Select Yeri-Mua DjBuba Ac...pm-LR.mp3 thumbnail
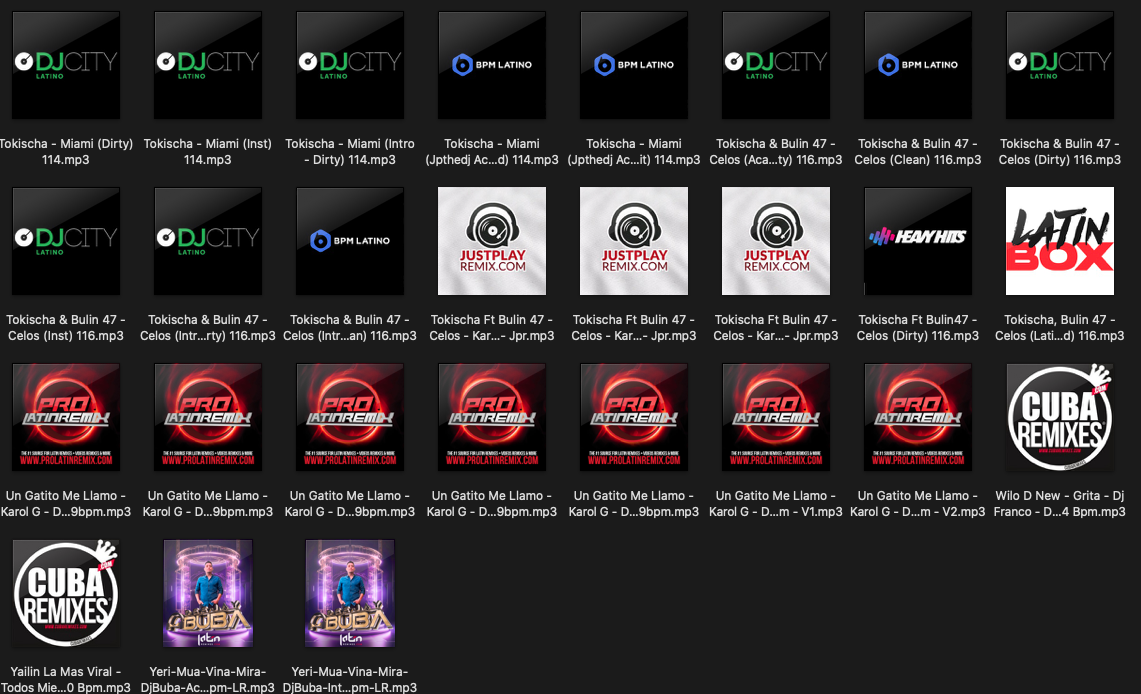This screenshot has height=694, width=1141. click(x=208, y=593)
